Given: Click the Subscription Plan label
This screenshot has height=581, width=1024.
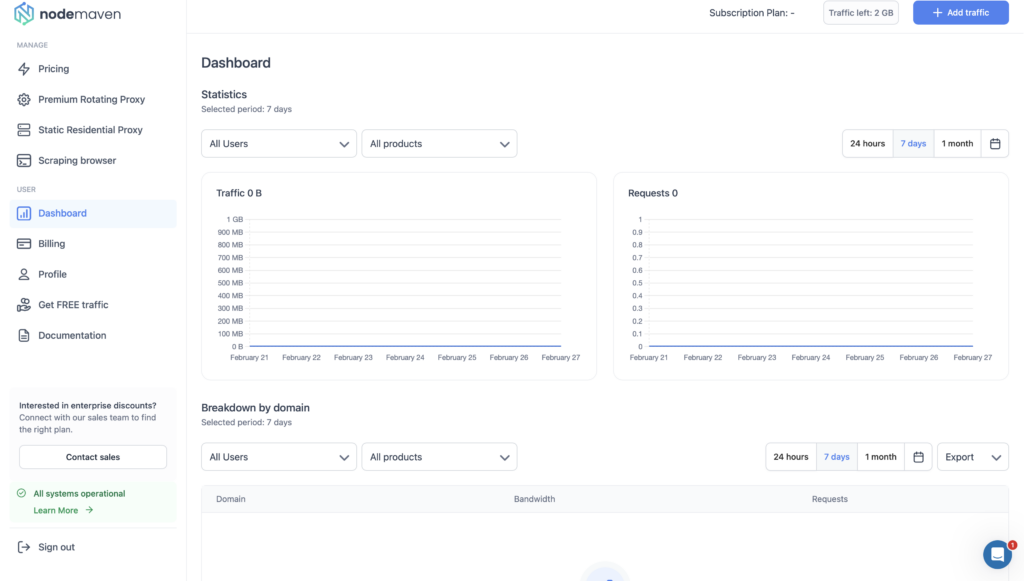Looking at the screenshot, I should pyautogui.click(x=752, y=12).
